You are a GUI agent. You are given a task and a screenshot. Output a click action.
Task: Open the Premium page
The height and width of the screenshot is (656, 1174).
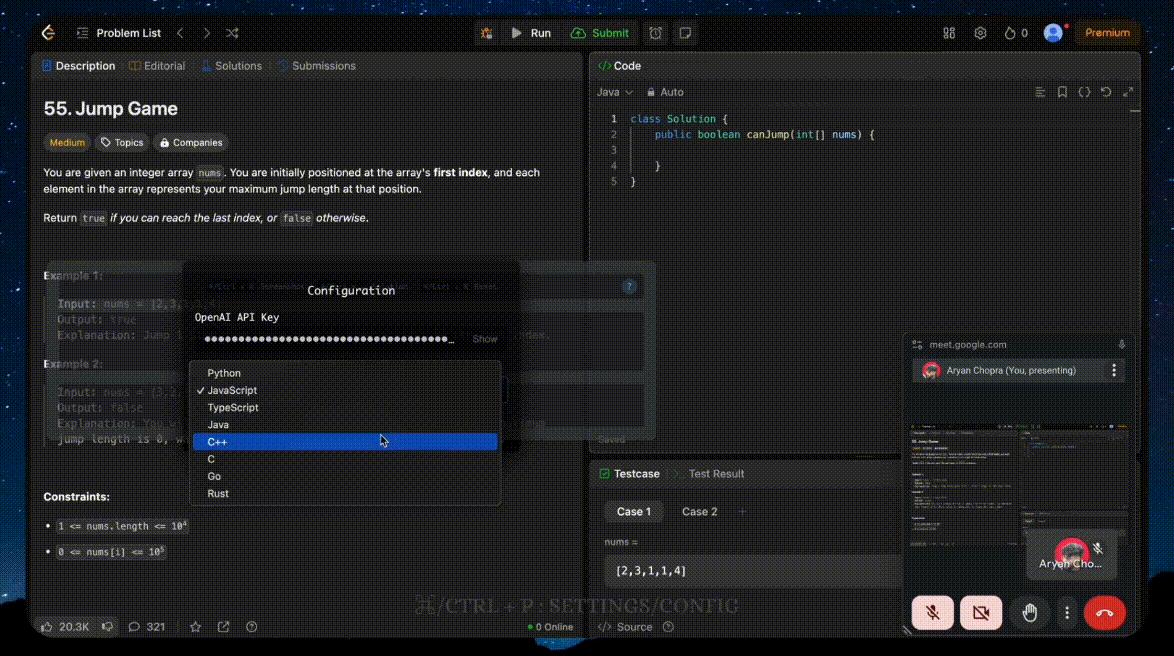pyautogui.click(x=1107, y=33)
